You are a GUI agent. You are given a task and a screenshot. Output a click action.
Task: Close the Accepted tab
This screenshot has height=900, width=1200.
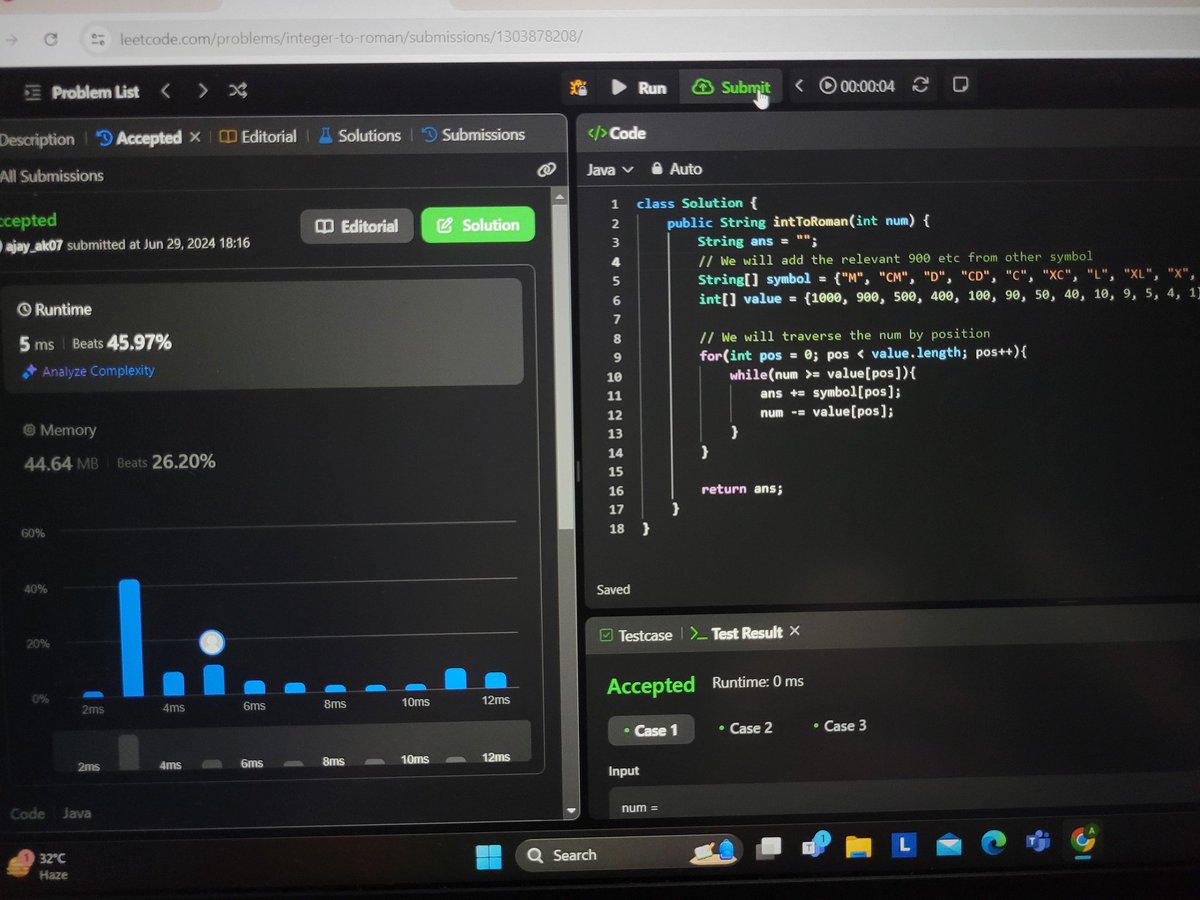click(x=195, y=137)
